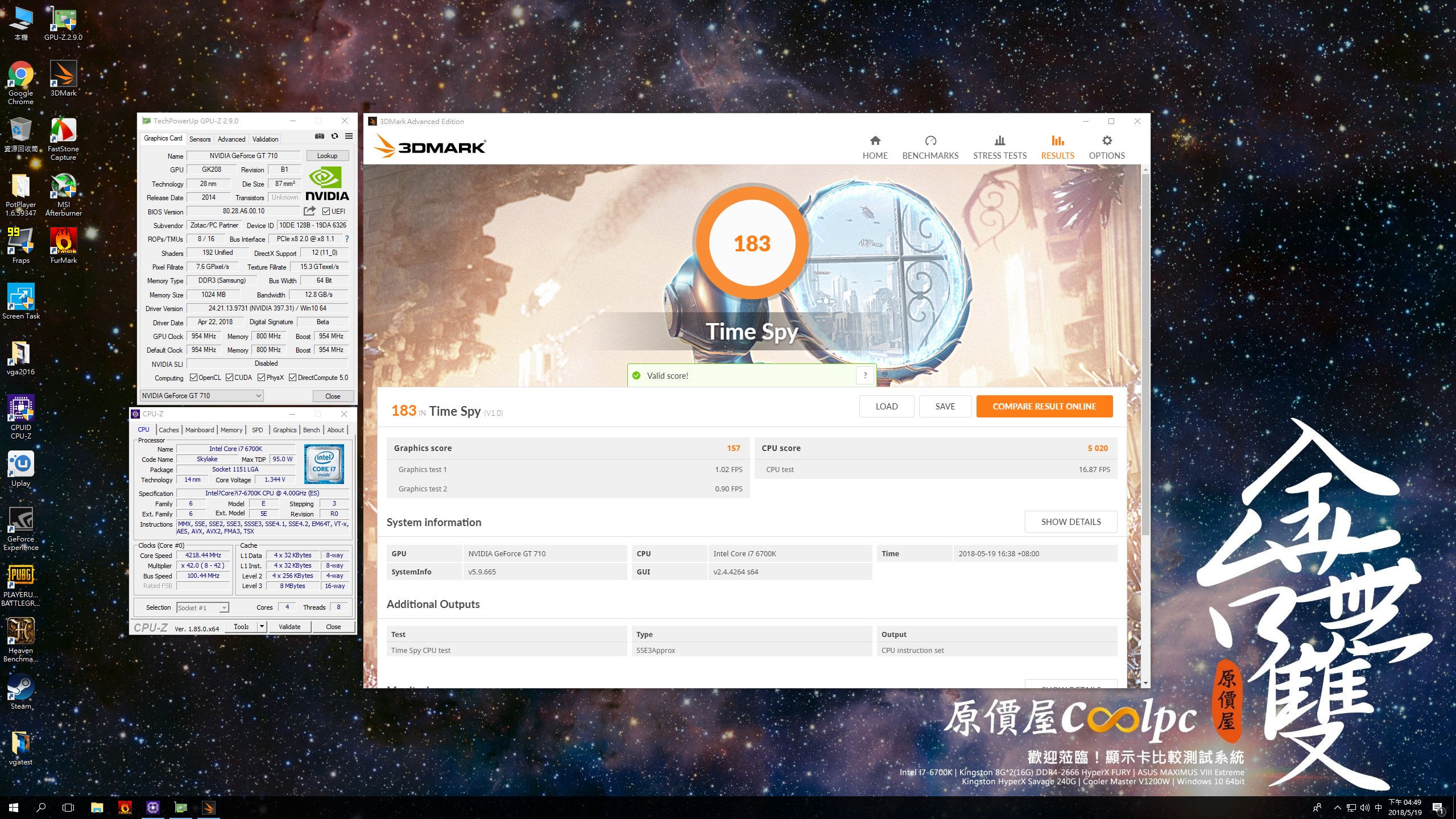Open CPU-Z SPD tab
1456x819 pixels.
click(x=258, y=430)
